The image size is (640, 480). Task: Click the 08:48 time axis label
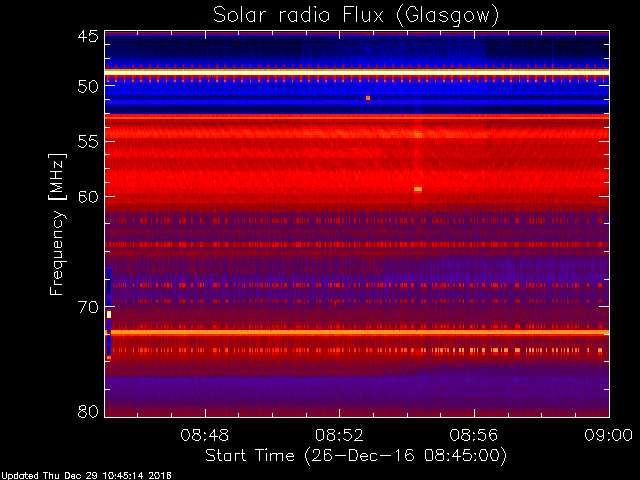[x=204, y=435]
